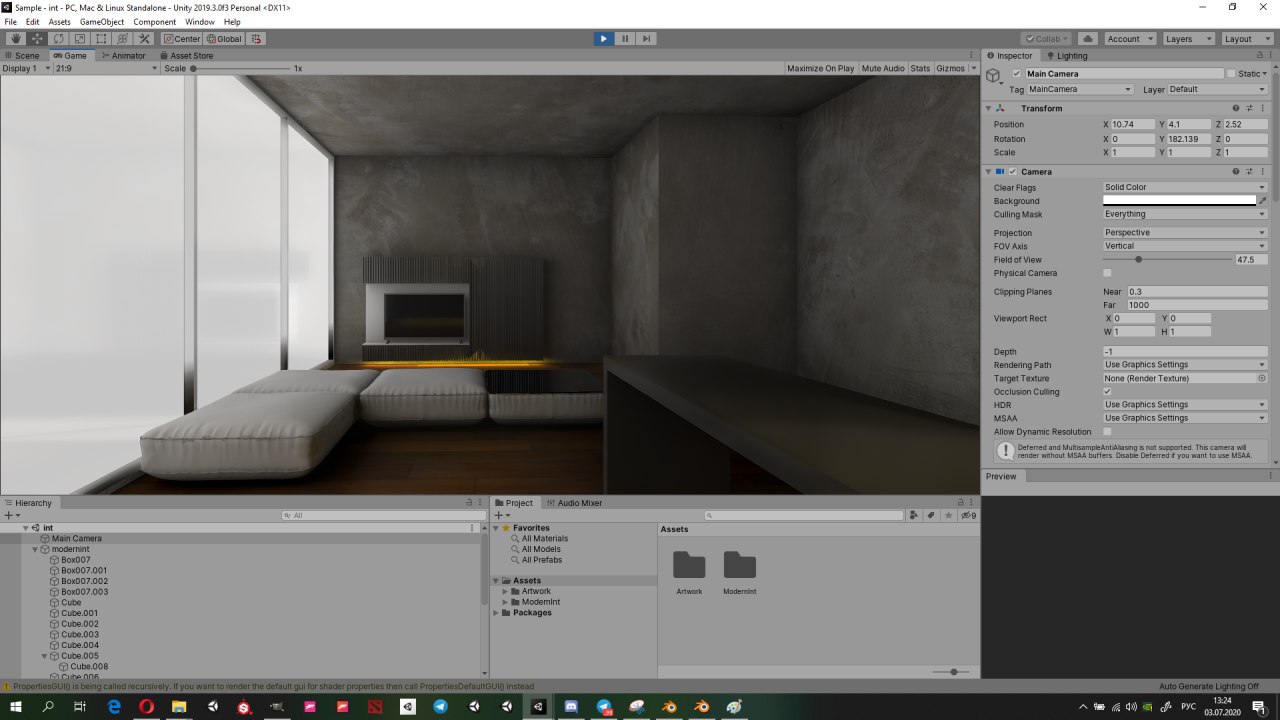Viewport: 1280px width, 720px height.
Task: Open the Layers dropdown in toolbar
Action: pyautogui.click(x=1189, y=39)
